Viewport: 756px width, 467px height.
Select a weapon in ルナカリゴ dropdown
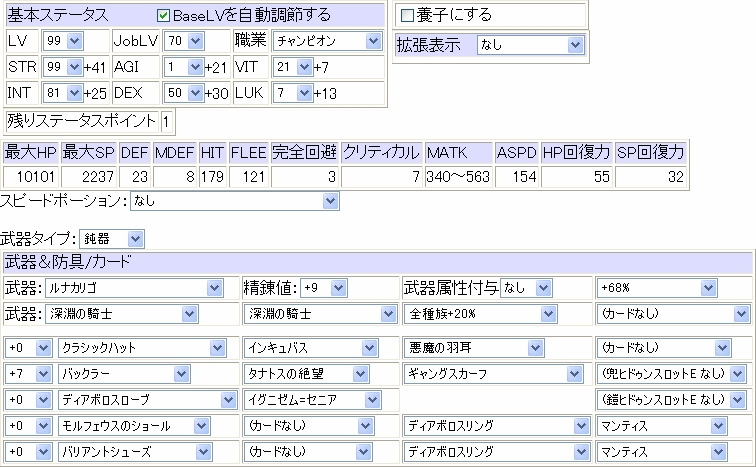coord(134,288)
